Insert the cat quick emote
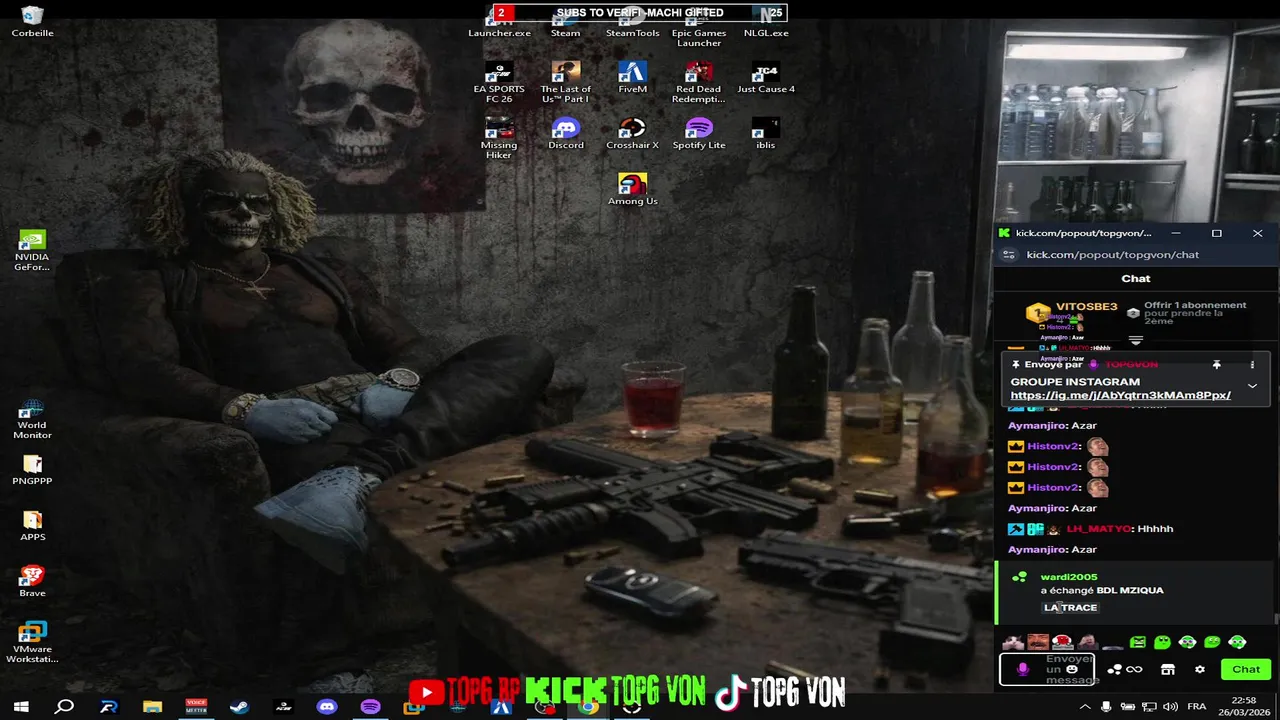This screenshot has width=1280, height=720. tap(1013, 642)
